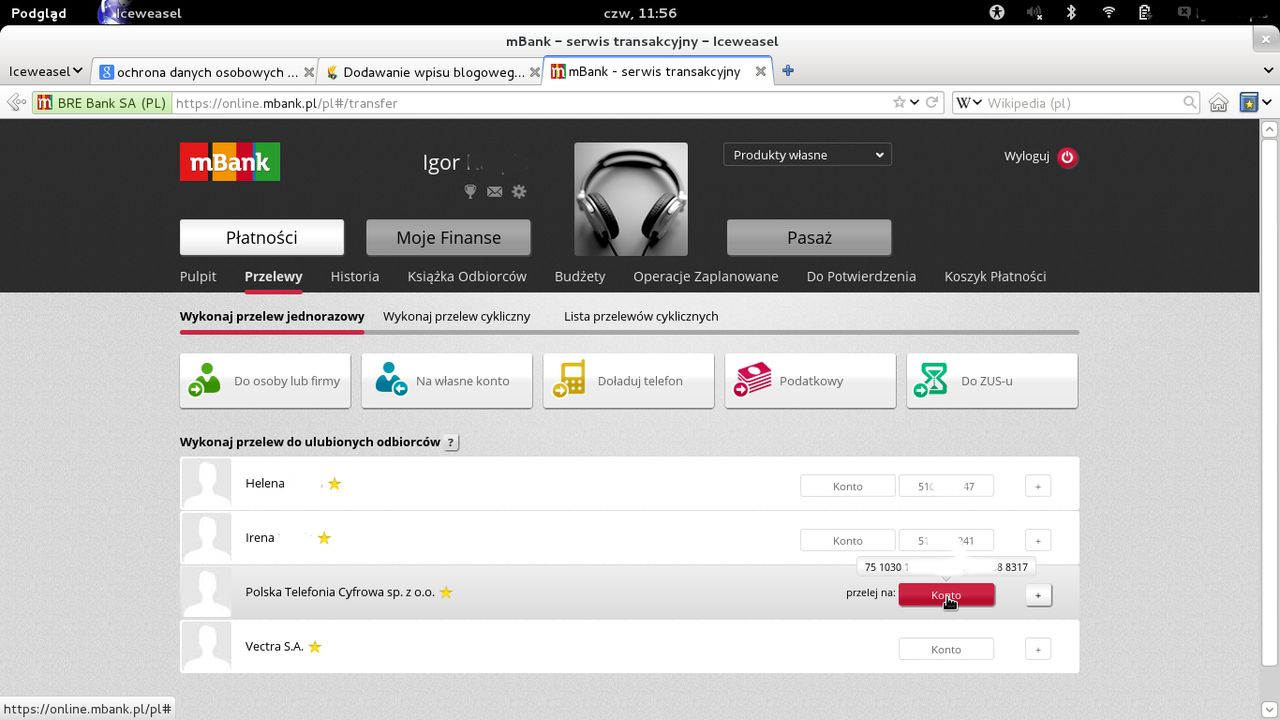Screen dimensions: 1280x720
Task: Open the Moje Finanse main section
Action: tap(448, 237)
